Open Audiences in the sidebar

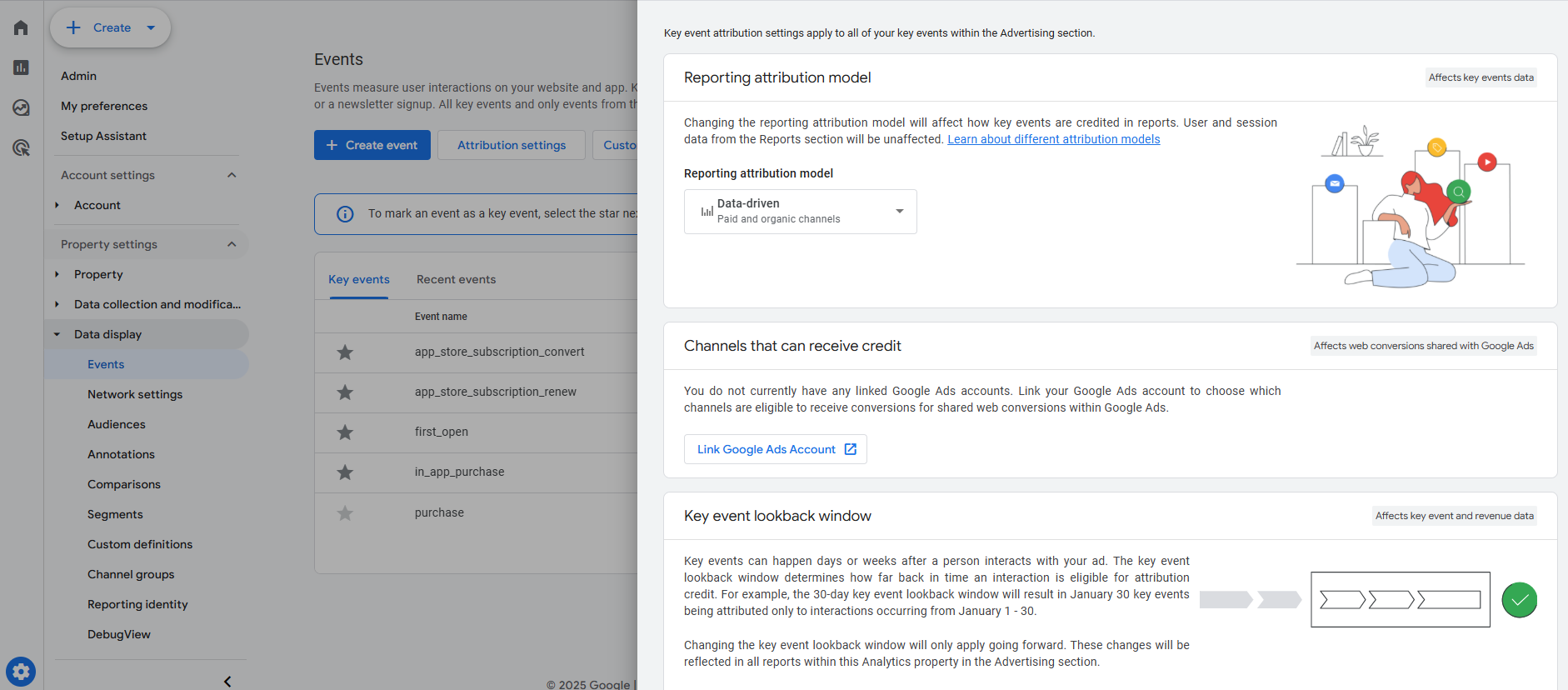pyautogui.click(x=117, y=424)
